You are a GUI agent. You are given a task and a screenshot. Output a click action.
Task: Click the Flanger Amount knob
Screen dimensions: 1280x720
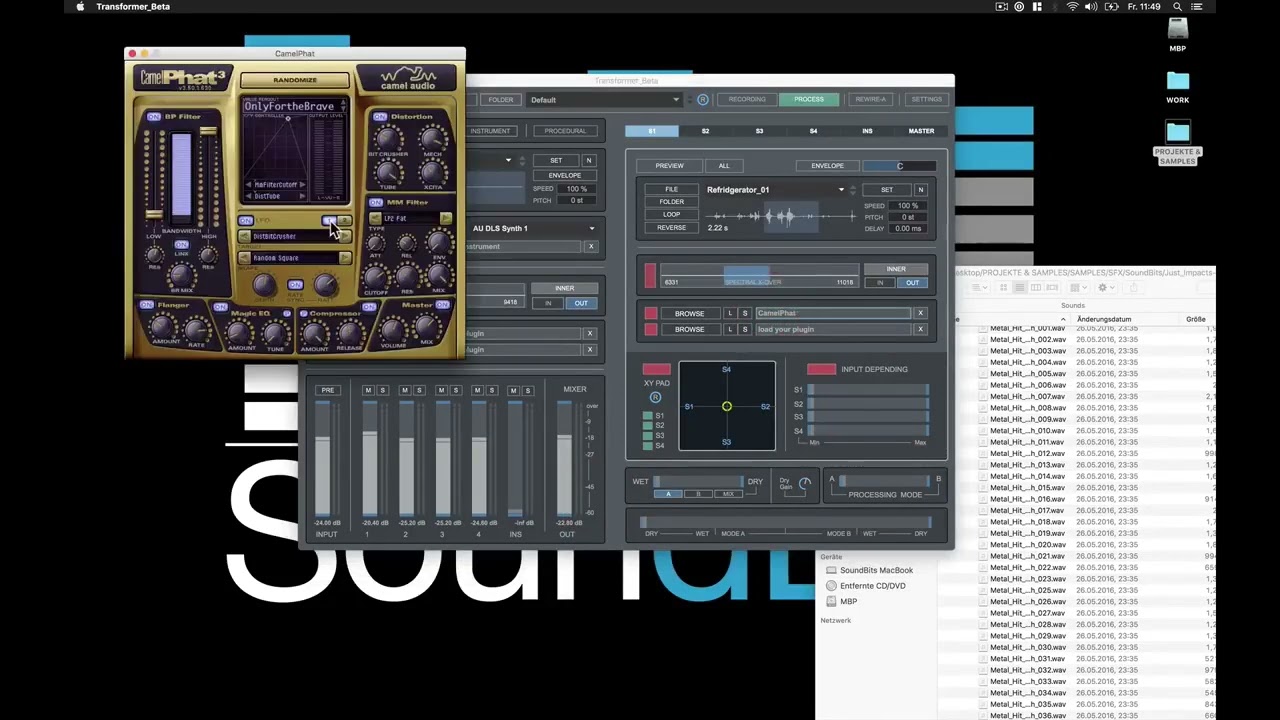pos(163,327)
